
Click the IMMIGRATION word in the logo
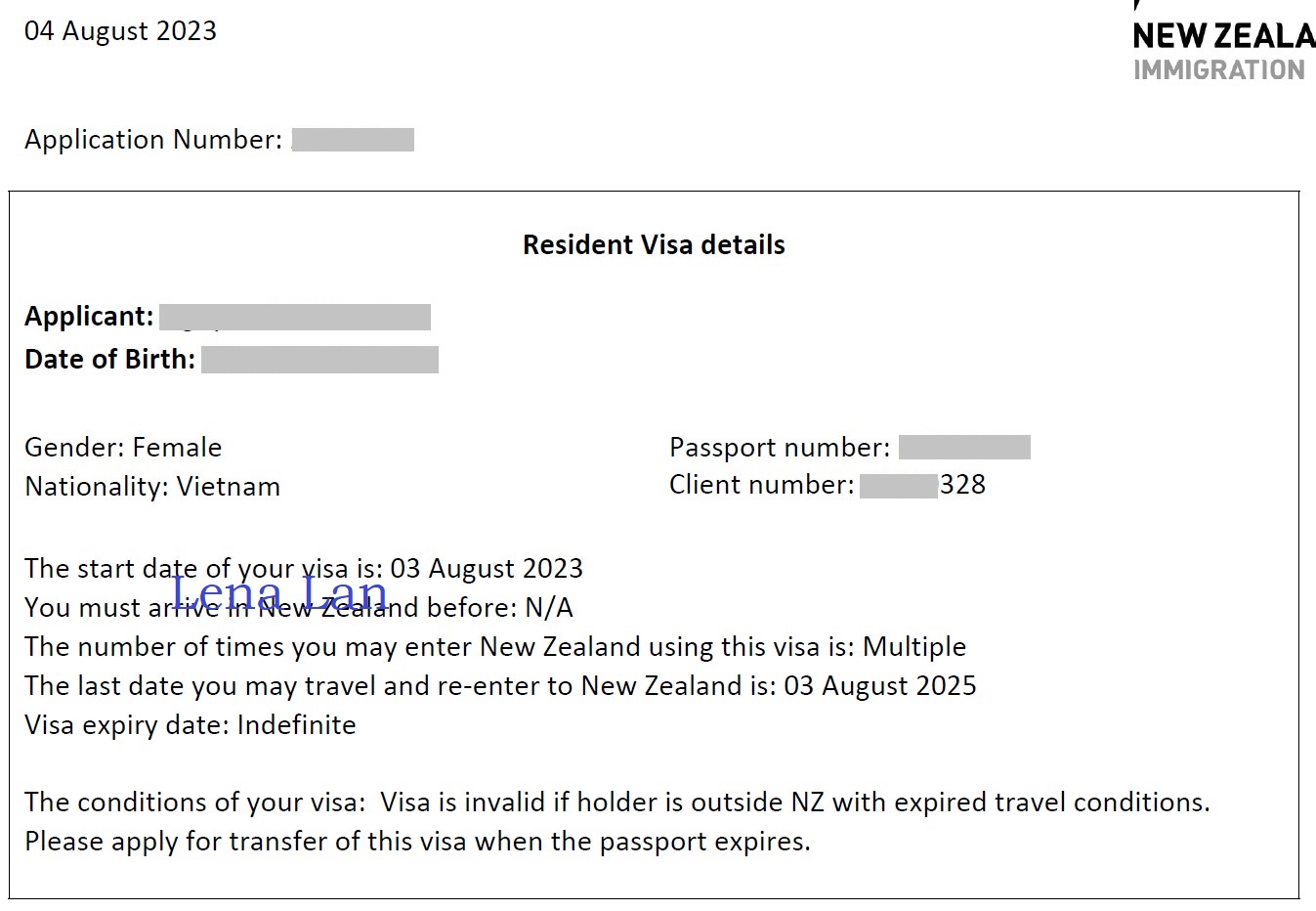pos(1219,70)
